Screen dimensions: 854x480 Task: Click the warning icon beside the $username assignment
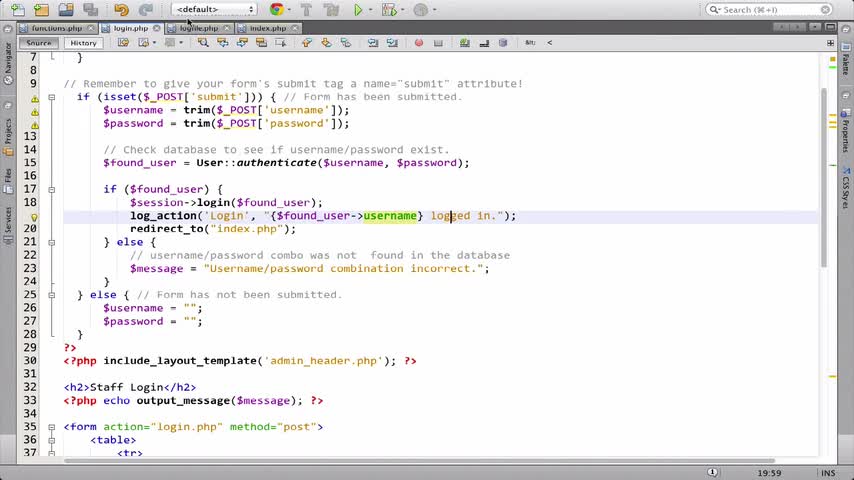tap(34, 112)
